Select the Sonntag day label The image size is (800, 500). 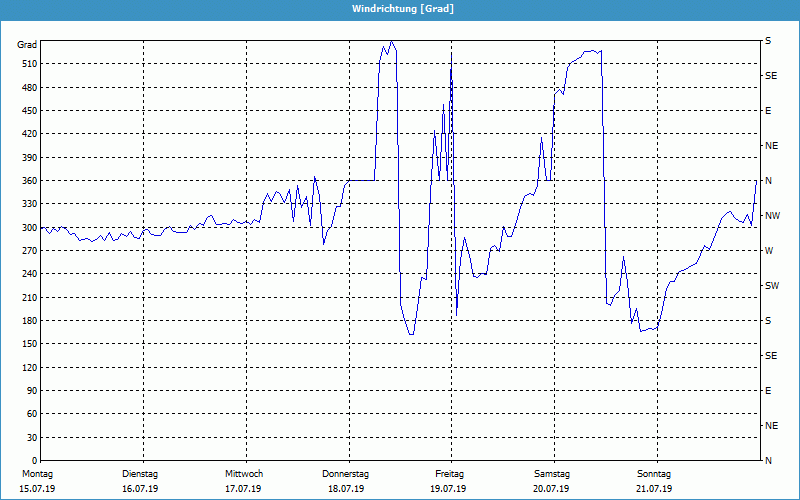point(654,474)
